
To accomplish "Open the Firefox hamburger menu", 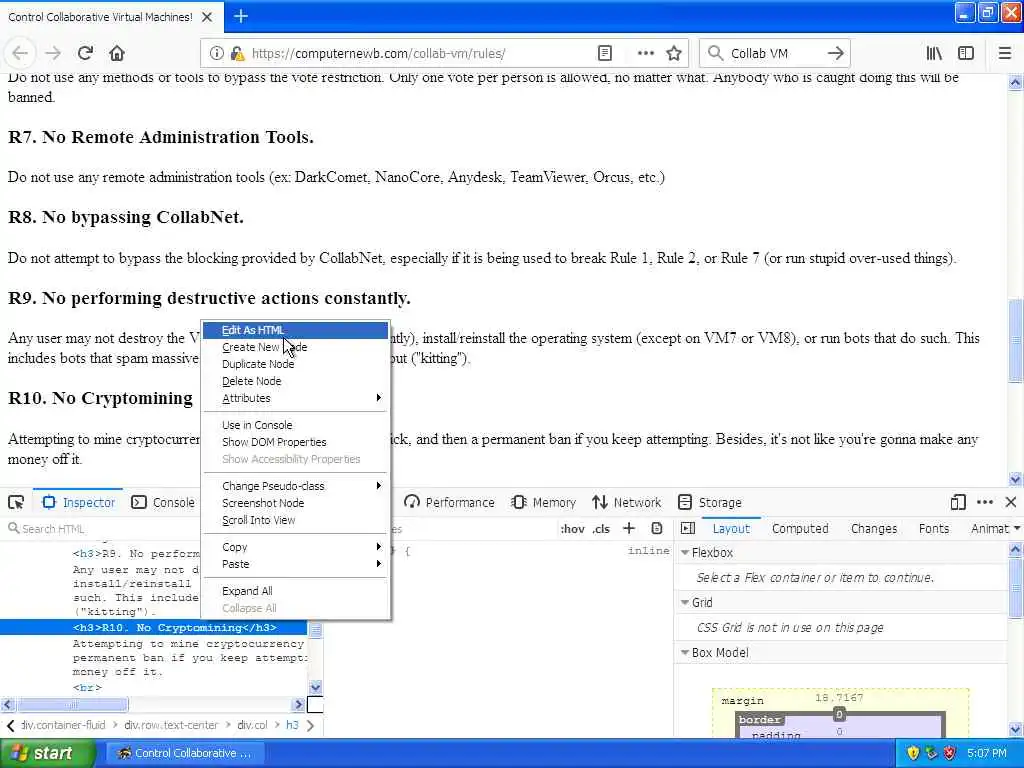I will pos(1004,54).
